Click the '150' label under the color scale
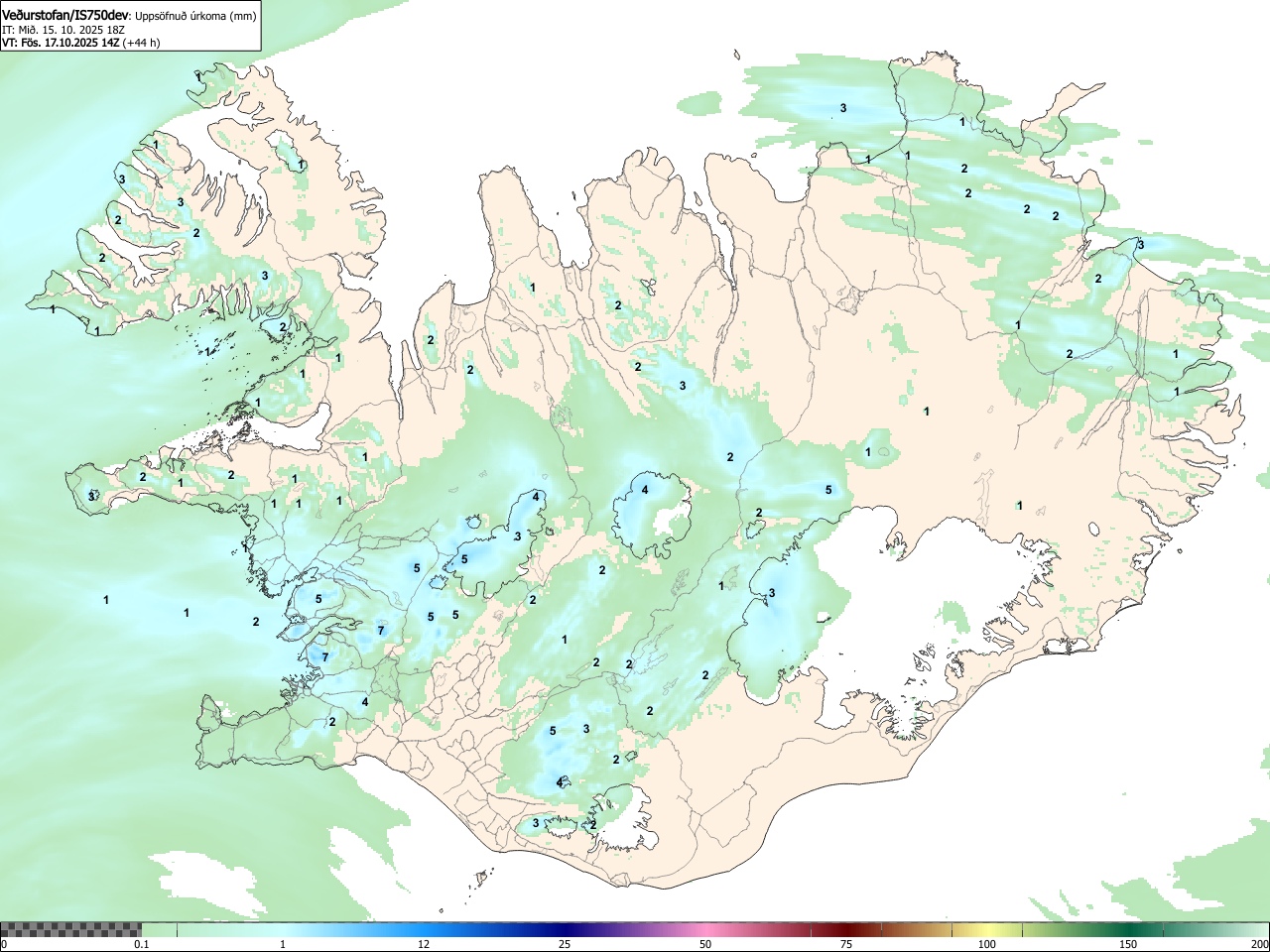The image size is (1270, 952). [x=1128, y=944]
